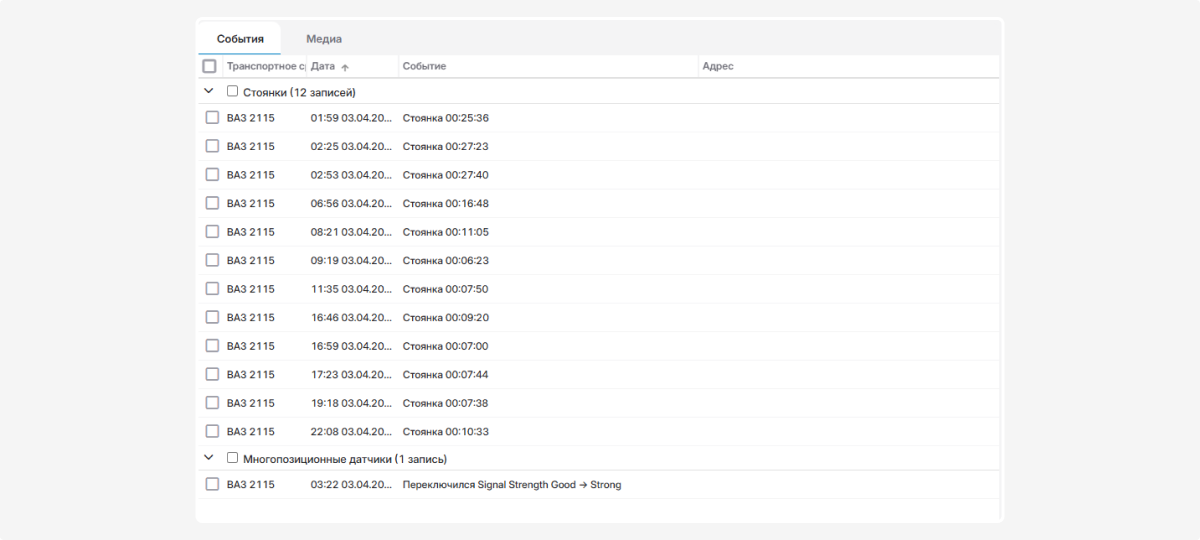This screenshot has width=1200, height=540.
Task: Collapse the Многопозиционные датчики group chevron
Action: [x=209, y=458]
